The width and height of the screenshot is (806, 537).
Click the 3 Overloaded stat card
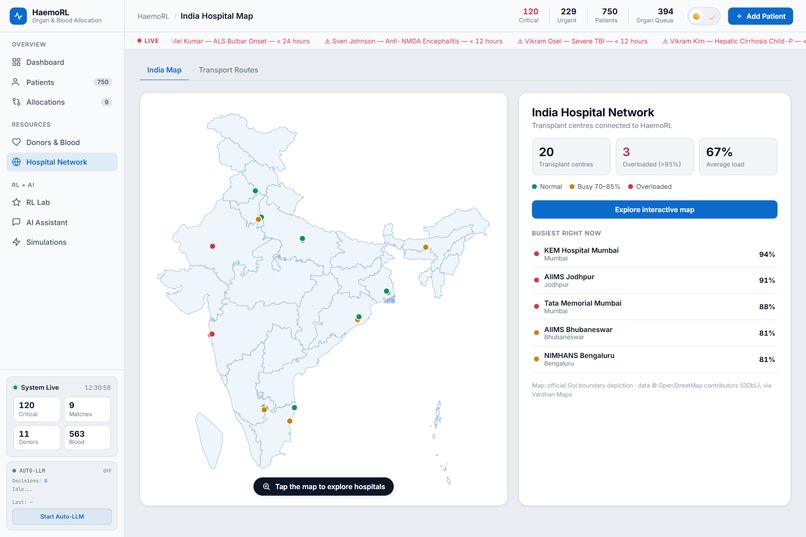point(654,156)
